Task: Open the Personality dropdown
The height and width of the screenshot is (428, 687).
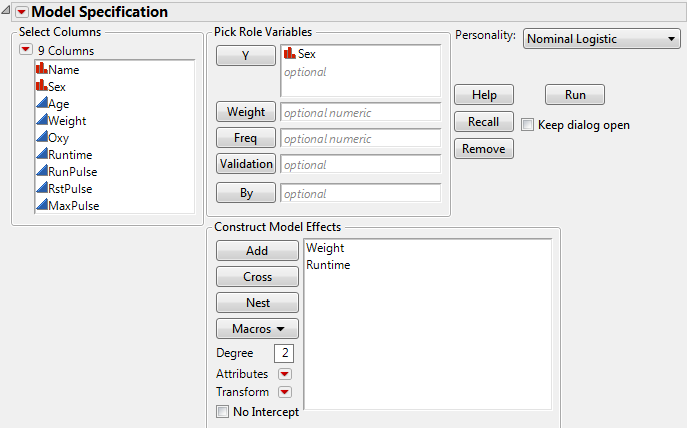Action: pyautogui.click(x=601, y=39)
